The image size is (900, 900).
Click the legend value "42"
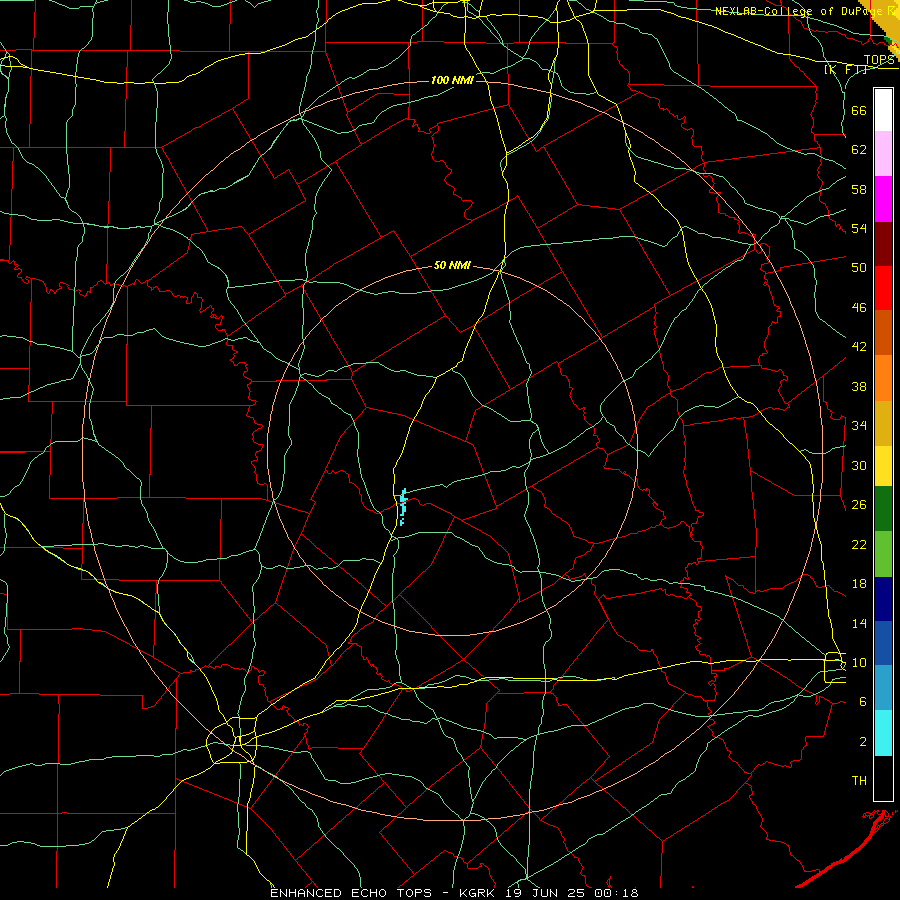859,347
